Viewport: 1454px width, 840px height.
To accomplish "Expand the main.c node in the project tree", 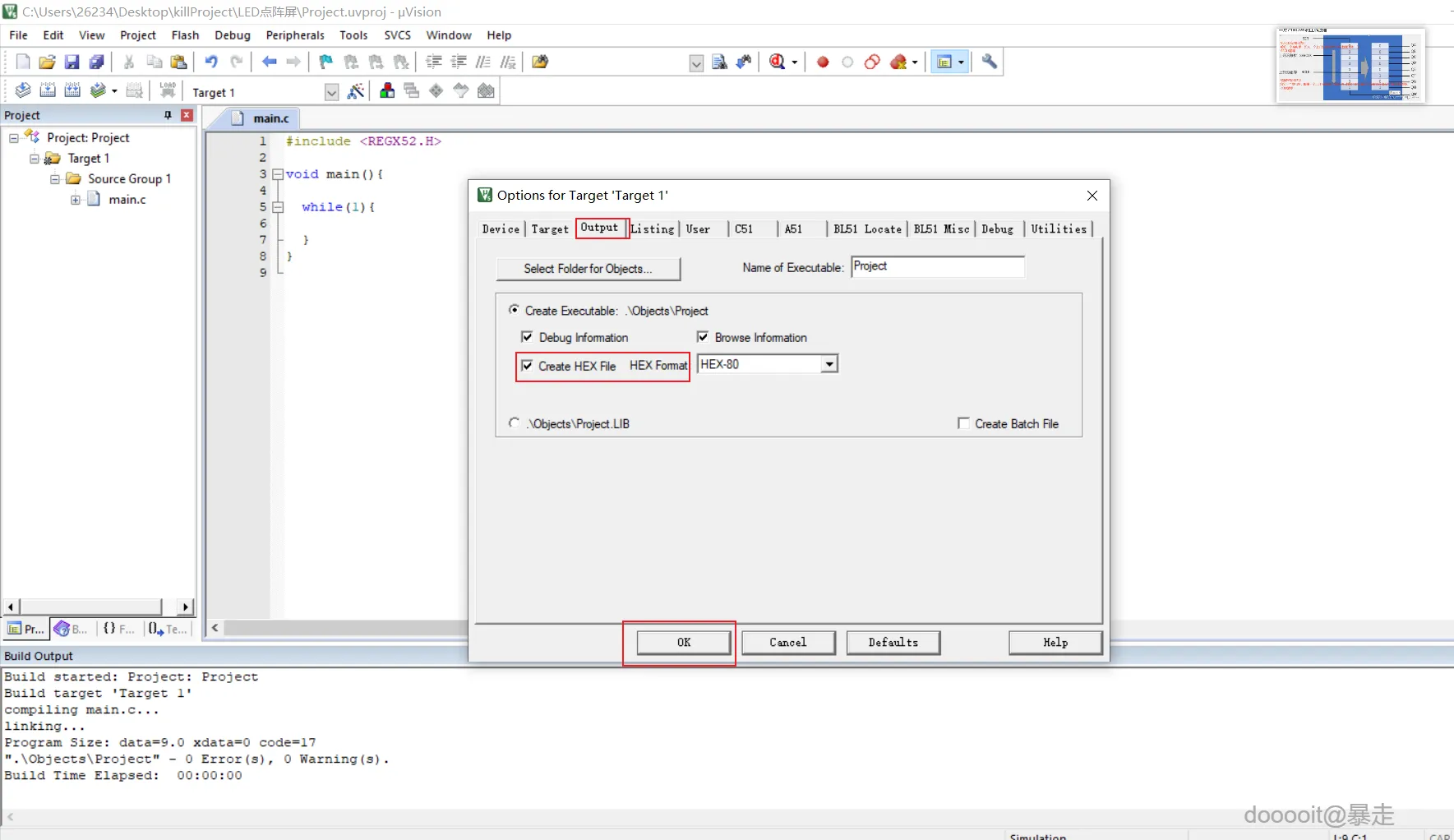I will (76, 200).
